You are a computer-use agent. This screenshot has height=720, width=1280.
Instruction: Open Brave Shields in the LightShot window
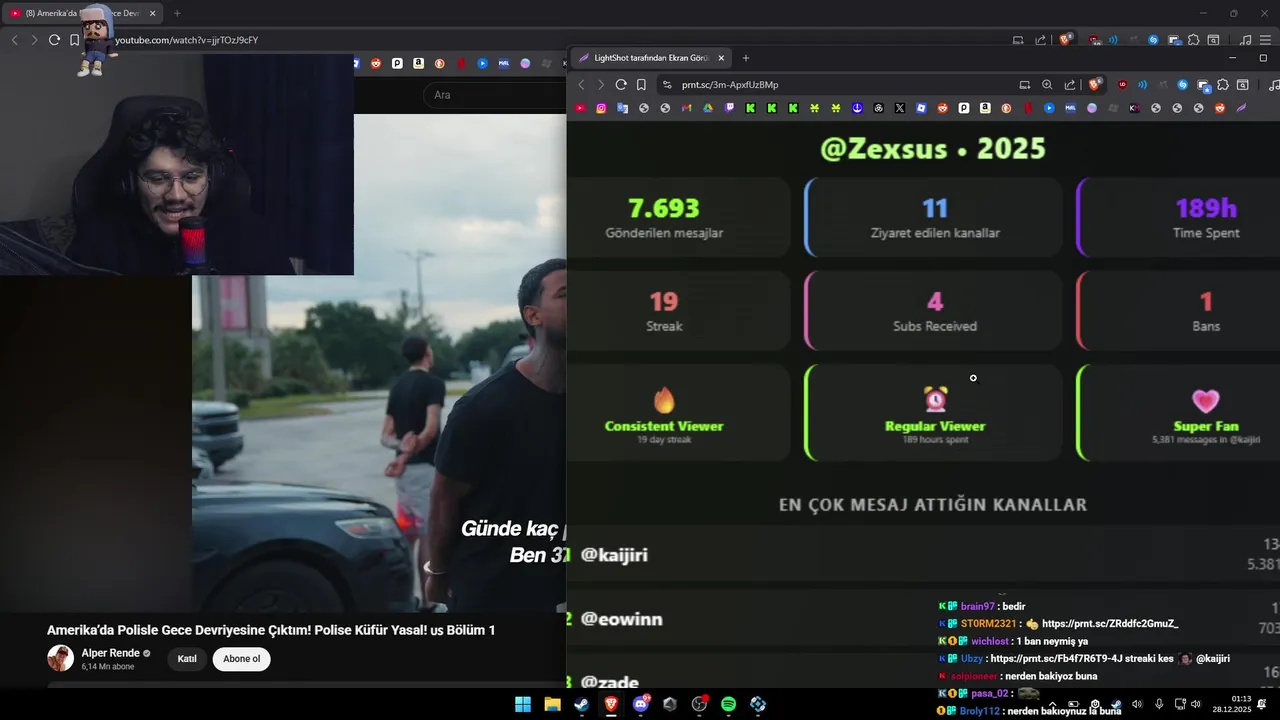click(1094, 85)
